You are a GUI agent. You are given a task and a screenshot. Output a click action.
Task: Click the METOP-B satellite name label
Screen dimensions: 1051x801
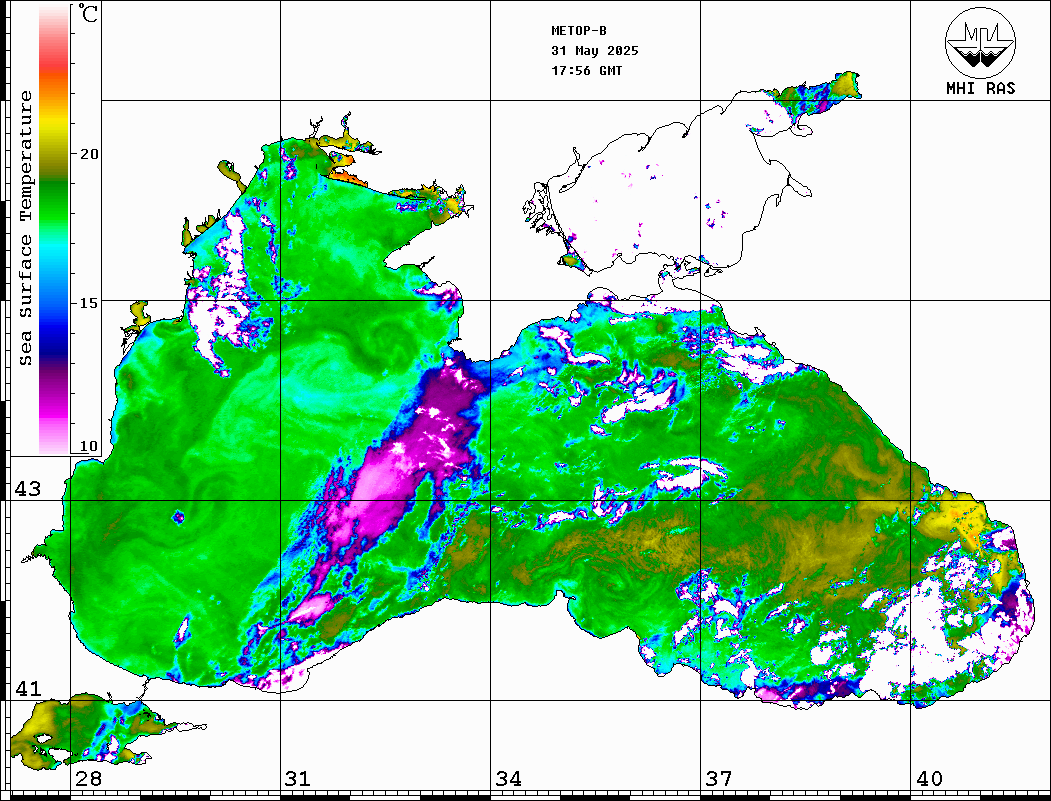579,31
